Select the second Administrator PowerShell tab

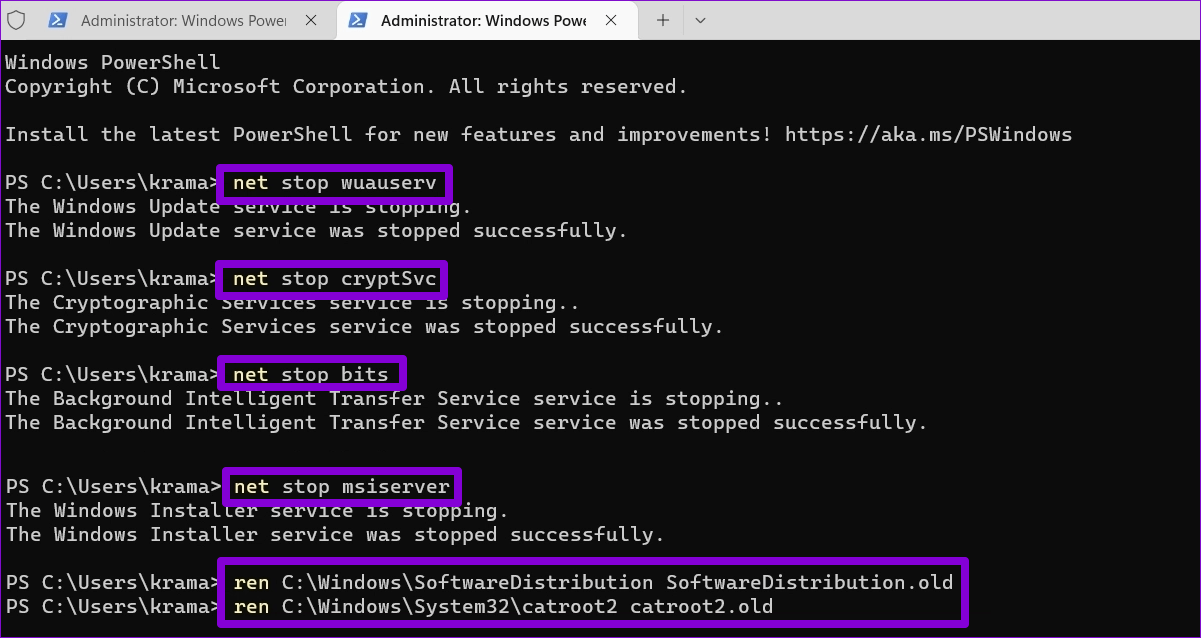point(482,20)
